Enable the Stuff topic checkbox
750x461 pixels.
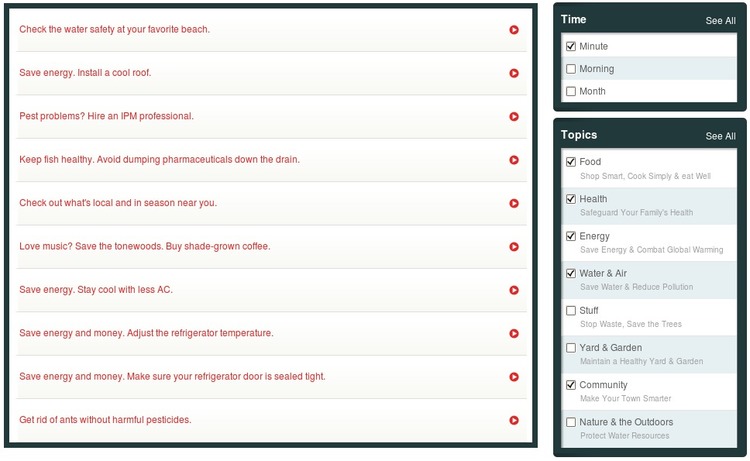tap(571, 311)
